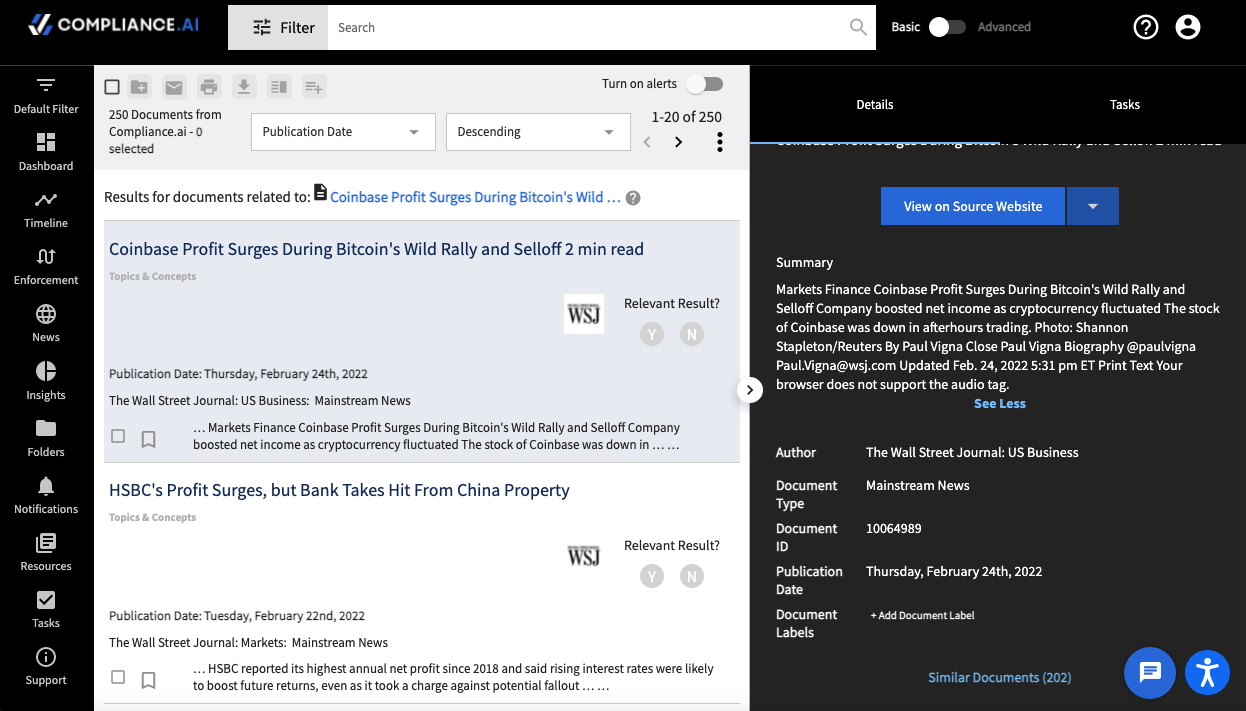This screenshot has height=711, width=1246.
Task: Expand the View on Source Website options arrow
Action: [1093, 206]
